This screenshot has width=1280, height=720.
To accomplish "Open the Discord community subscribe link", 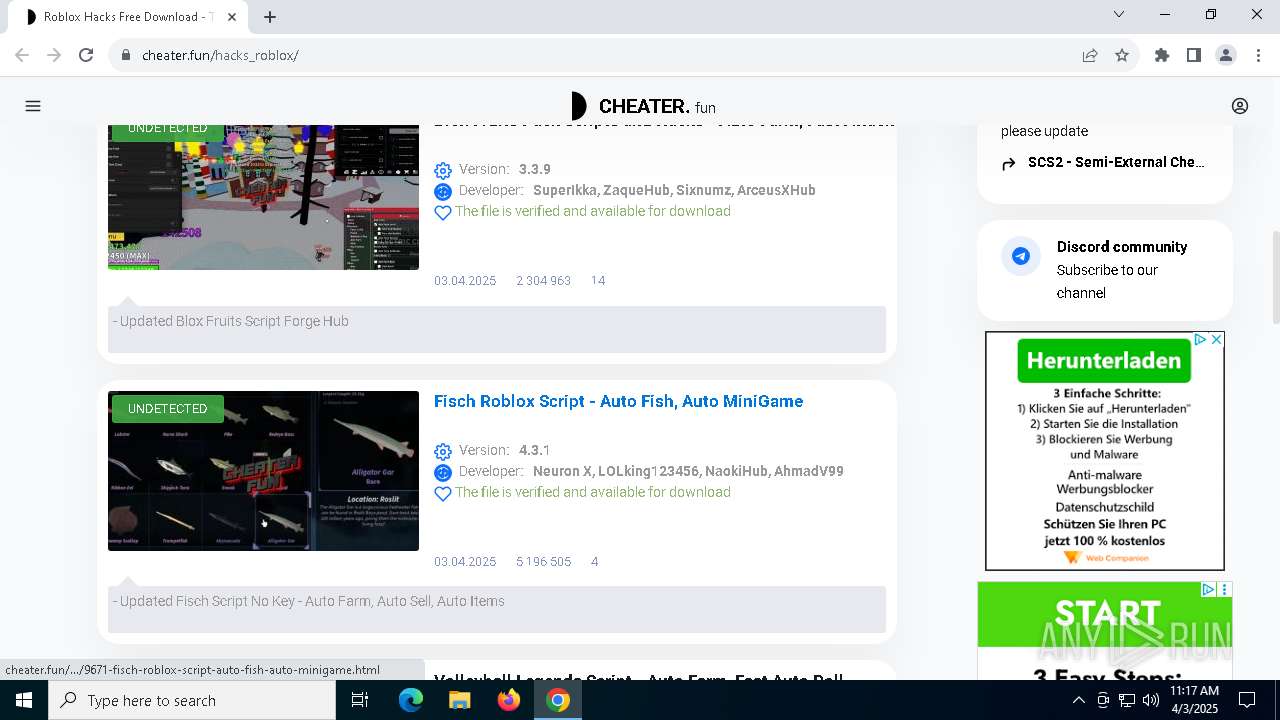I will (1122, 270).
